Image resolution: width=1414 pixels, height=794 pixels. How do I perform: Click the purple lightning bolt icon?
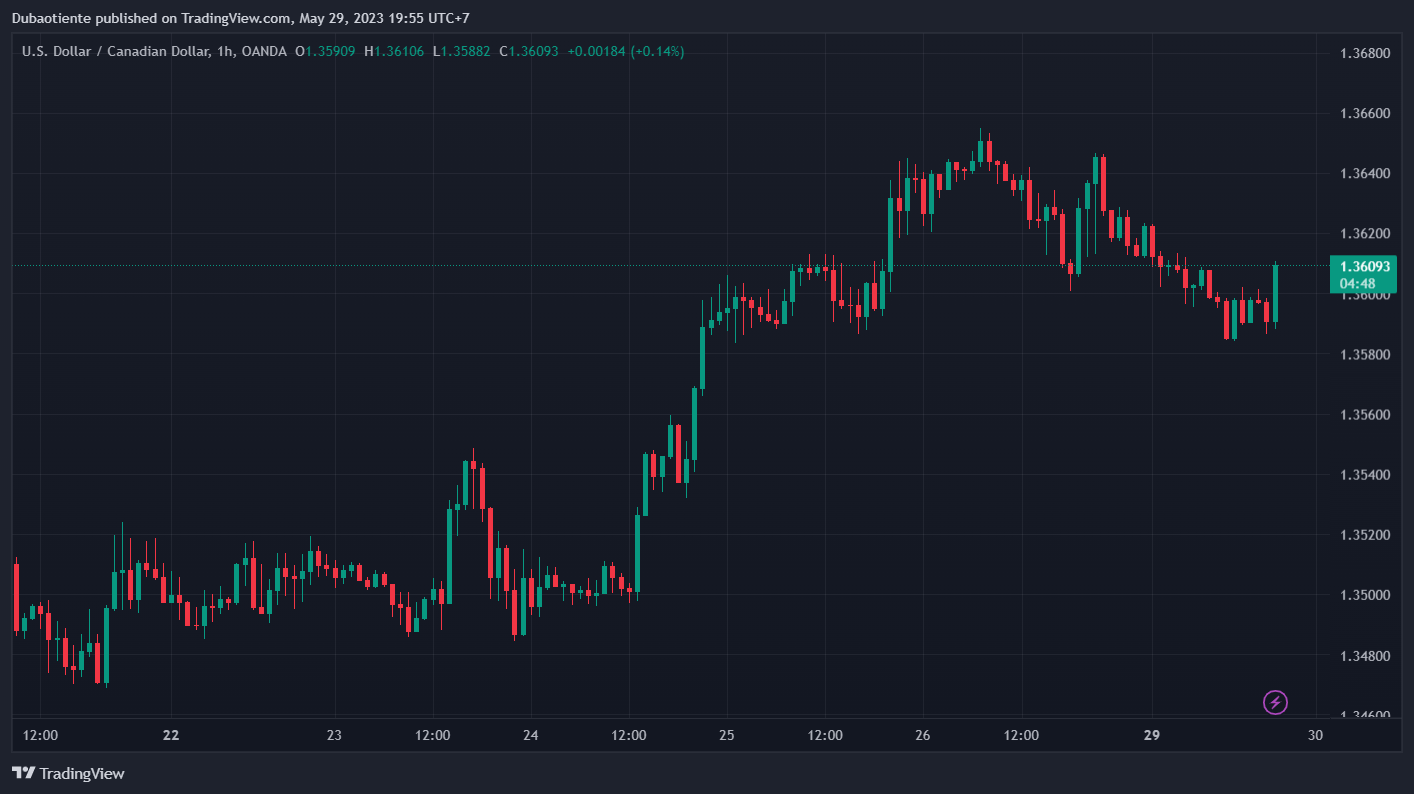[x=1275, y=702]
